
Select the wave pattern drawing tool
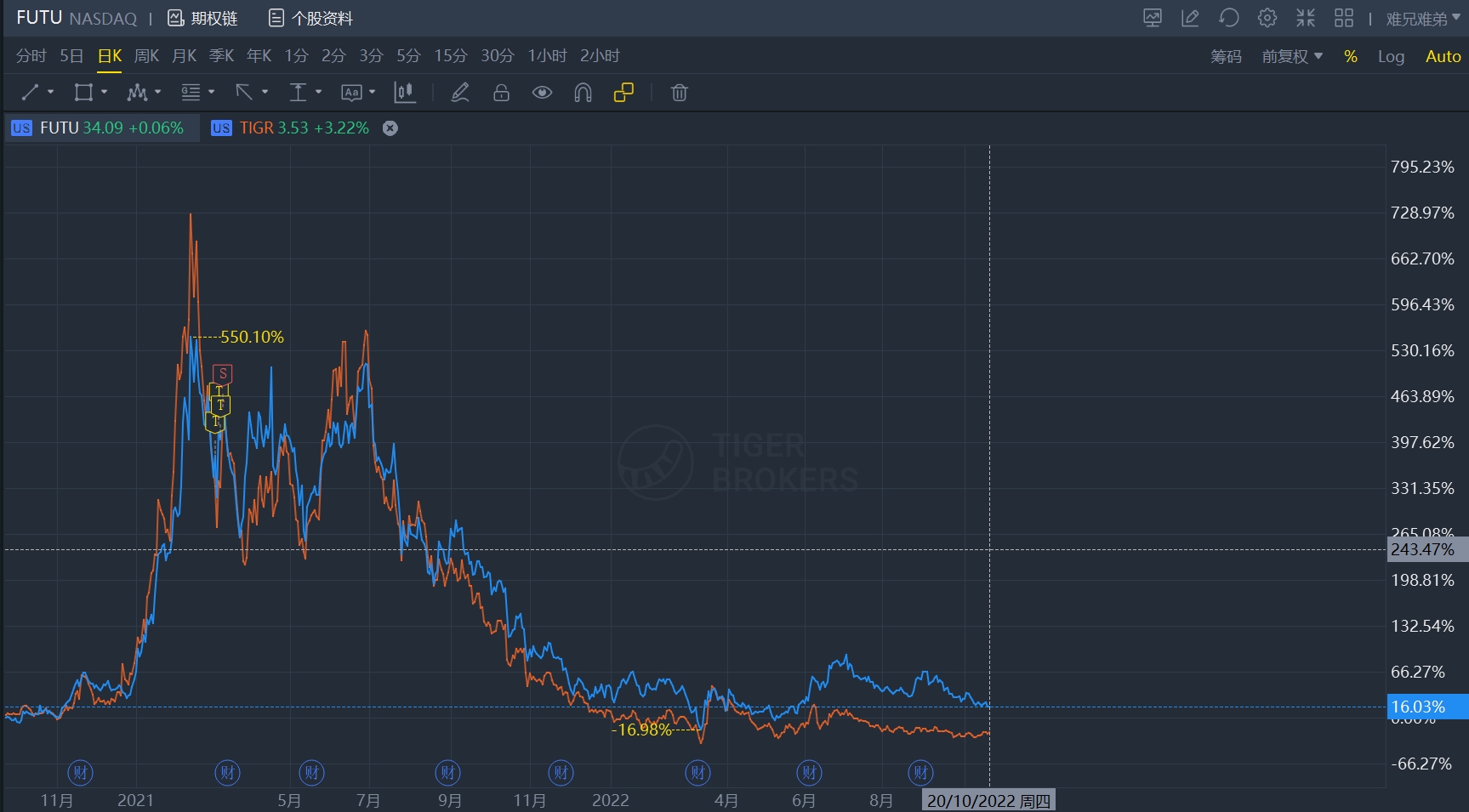click(137, 92)
